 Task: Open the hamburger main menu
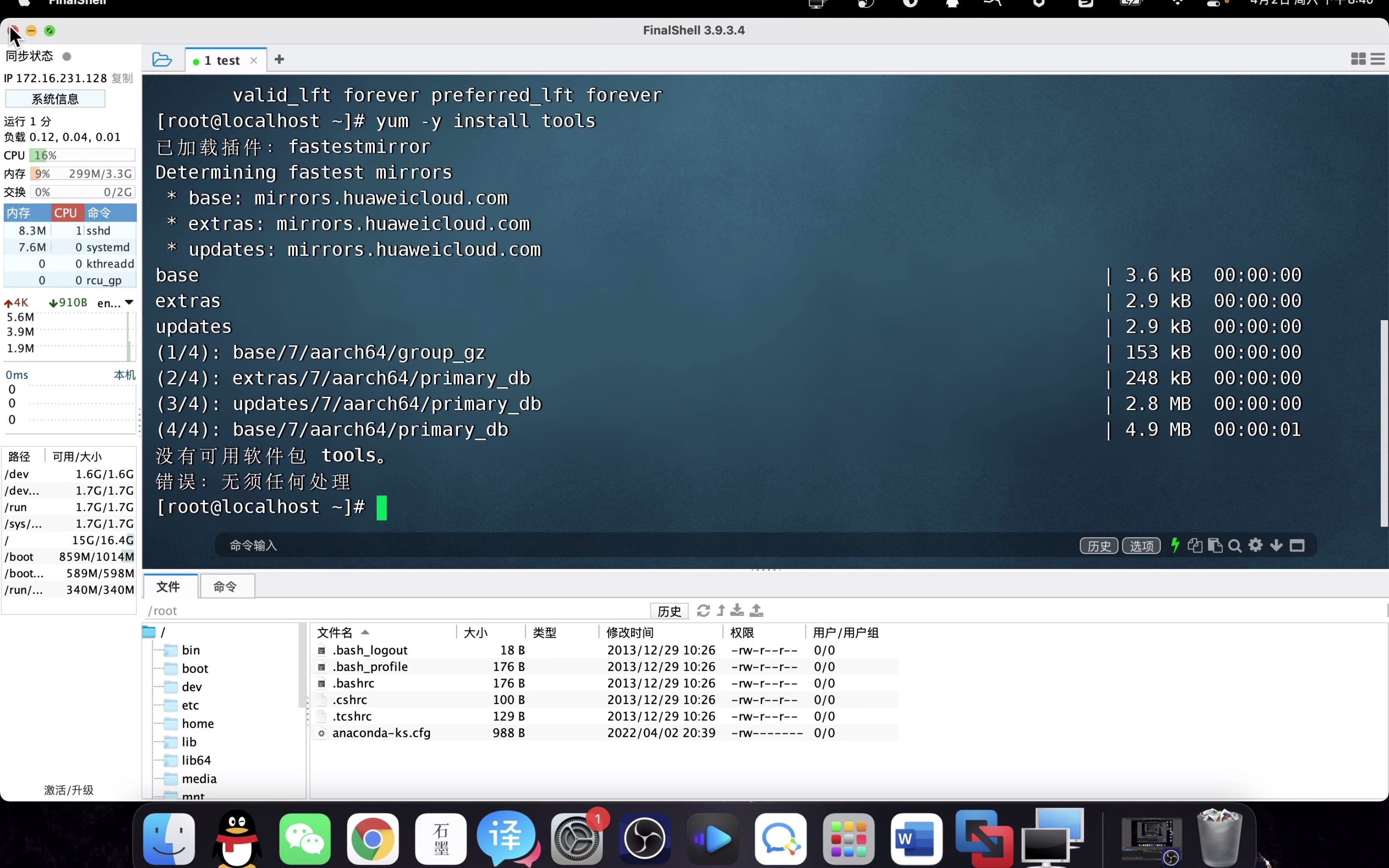1377,59
